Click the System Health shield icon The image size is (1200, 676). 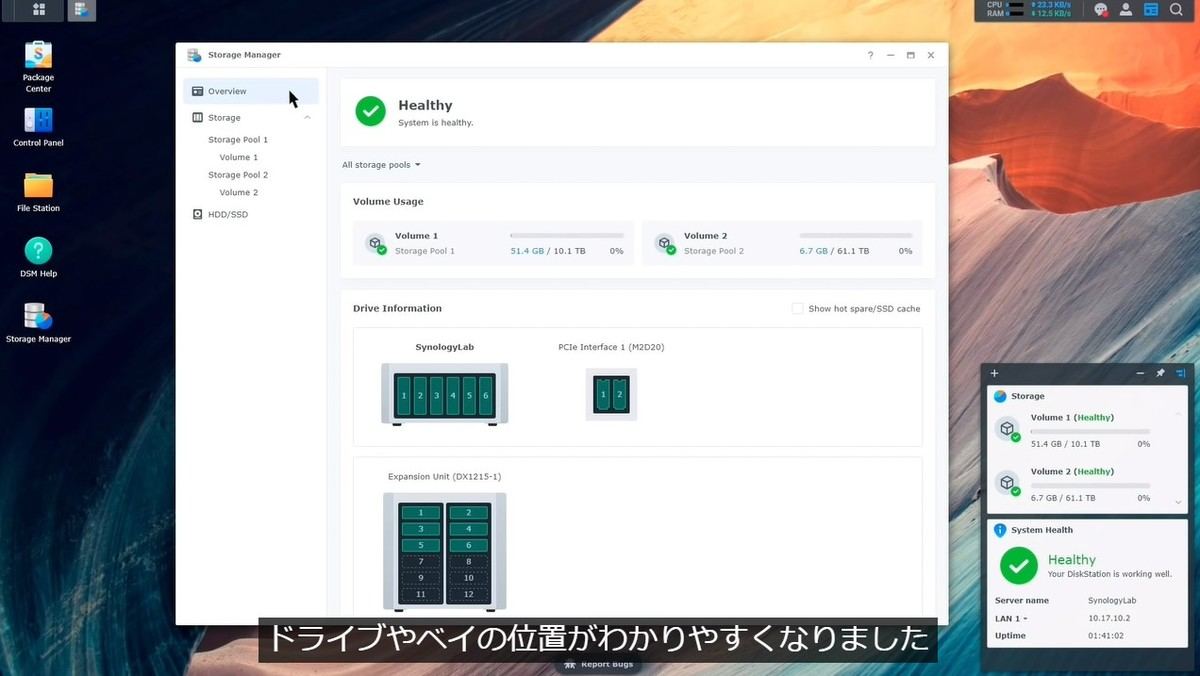(1000, 530)
